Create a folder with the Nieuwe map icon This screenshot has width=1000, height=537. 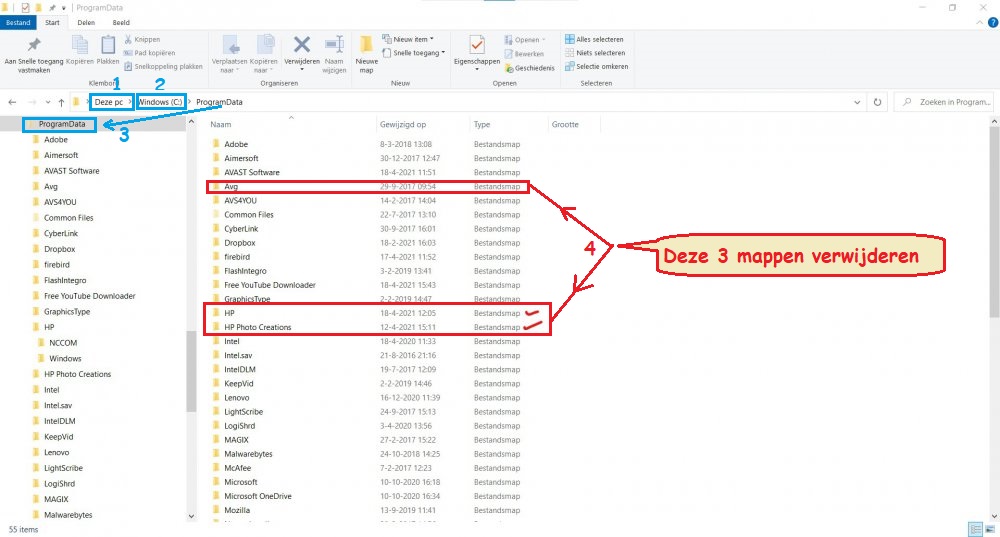click(x=366, y=46)
